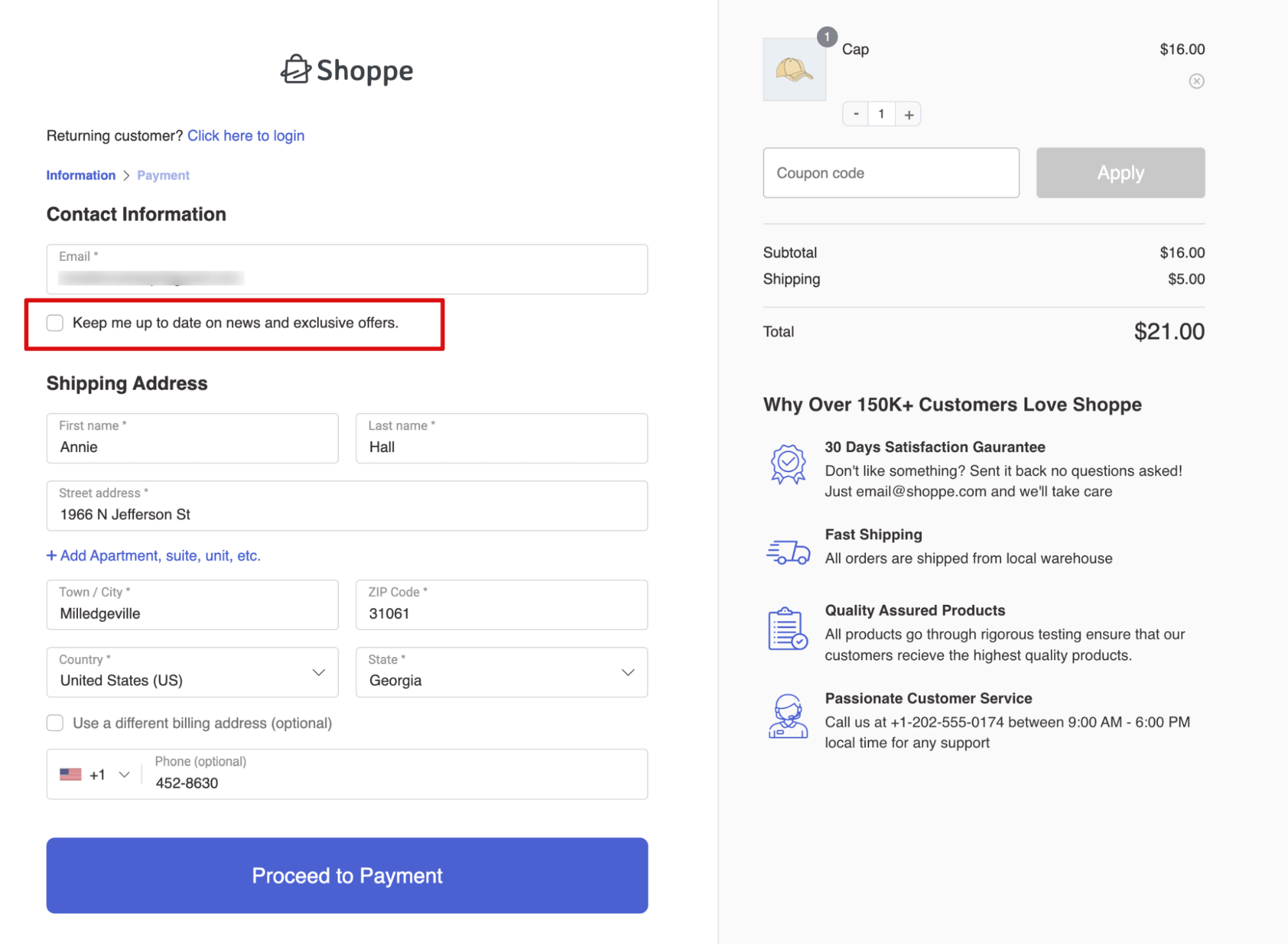
Task: Click the Cap product thumbnail image
Action: (x=794, y=68)
